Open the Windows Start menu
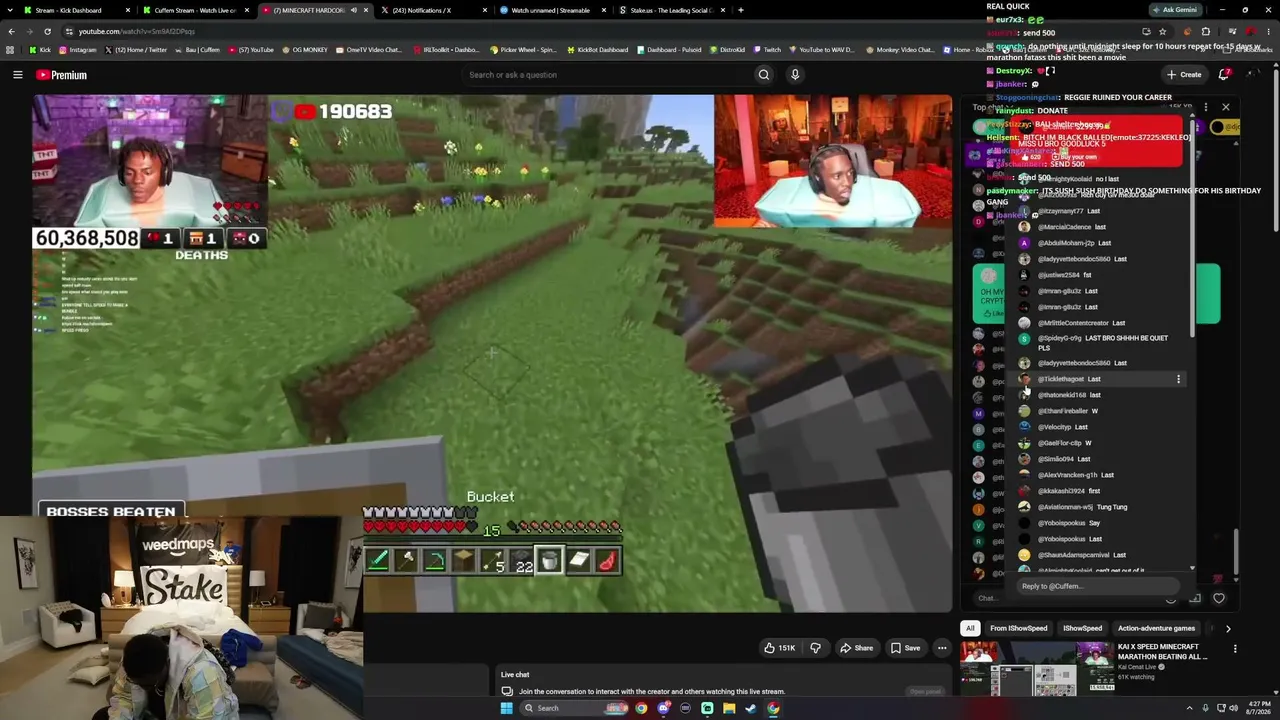Image resolution: width=1280 pixels, height=720 pixels. [x=507, y=708]
